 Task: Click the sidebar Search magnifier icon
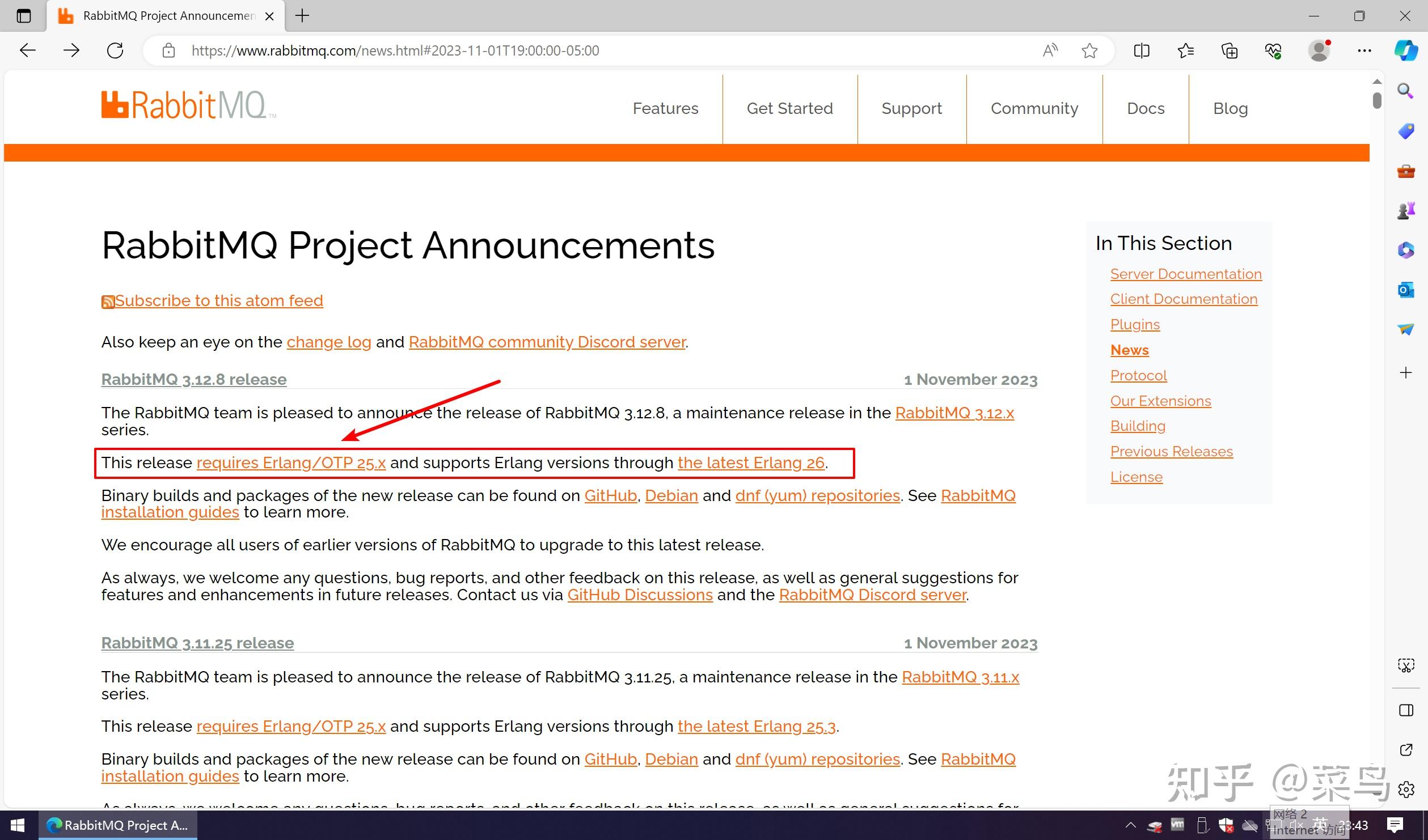click(x=1405, y=91)
